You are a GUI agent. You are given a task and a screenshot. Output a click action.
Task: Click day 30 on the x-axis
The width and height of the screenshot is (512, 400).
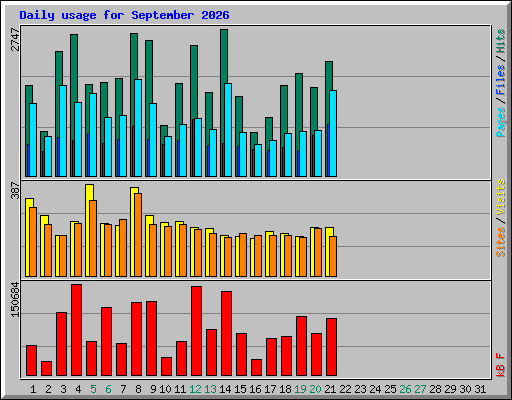pos(465,389)
